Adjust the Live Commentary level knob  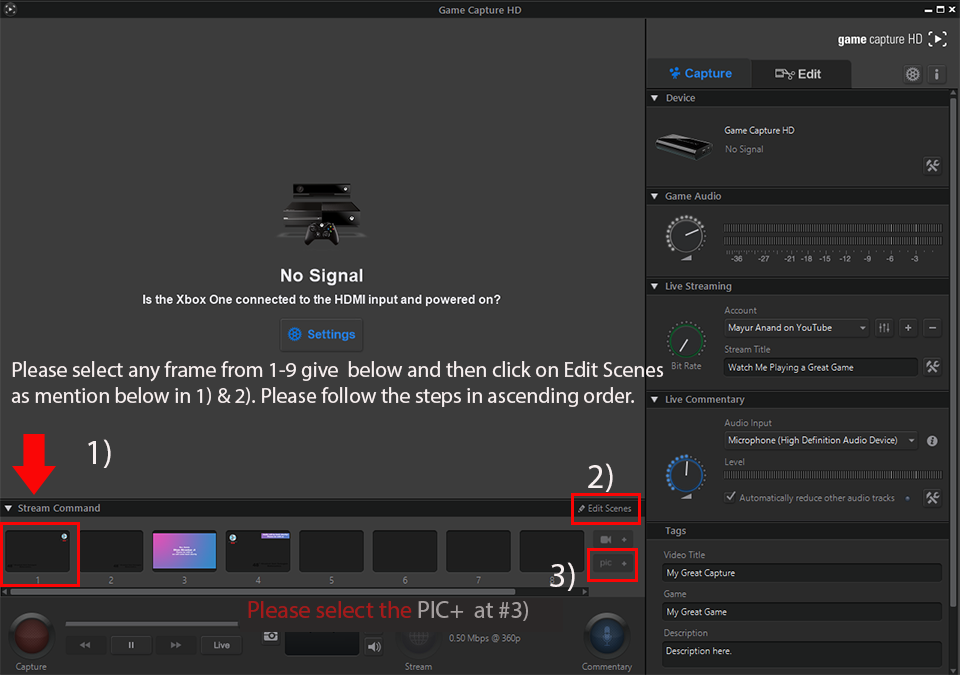point(686,474)
